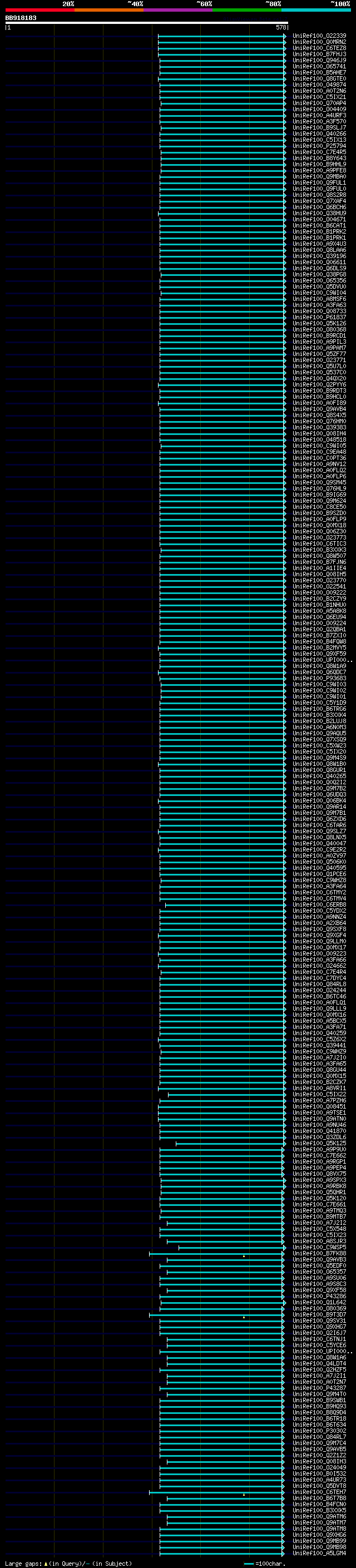Screen dimensions: 356x1568
Task: Select label UniRef100_B5AHE7
Action: tap(319, 72)
